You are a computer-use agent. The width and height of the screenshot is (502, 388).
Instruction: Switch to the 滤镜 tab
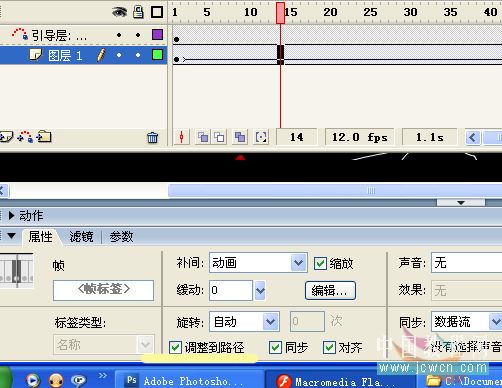click(x=81, y=237)
